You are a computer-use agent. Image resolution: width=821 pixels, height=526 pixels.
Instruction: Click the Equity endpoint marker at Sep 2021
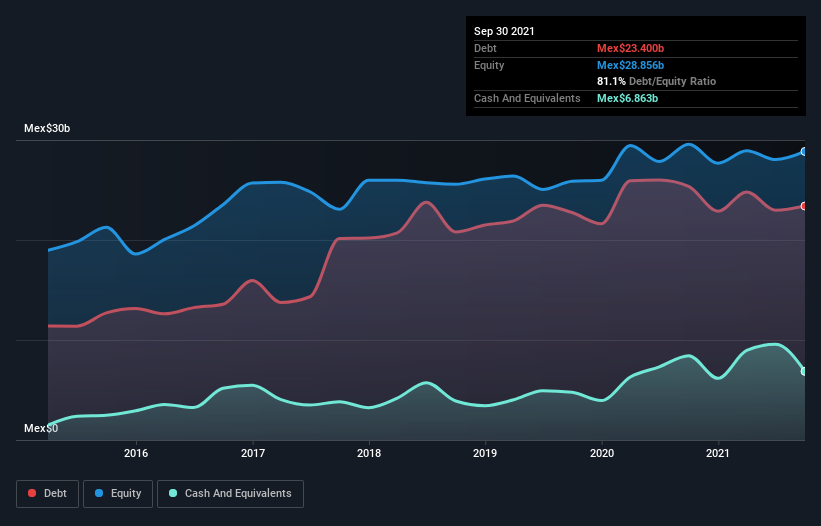804,152
